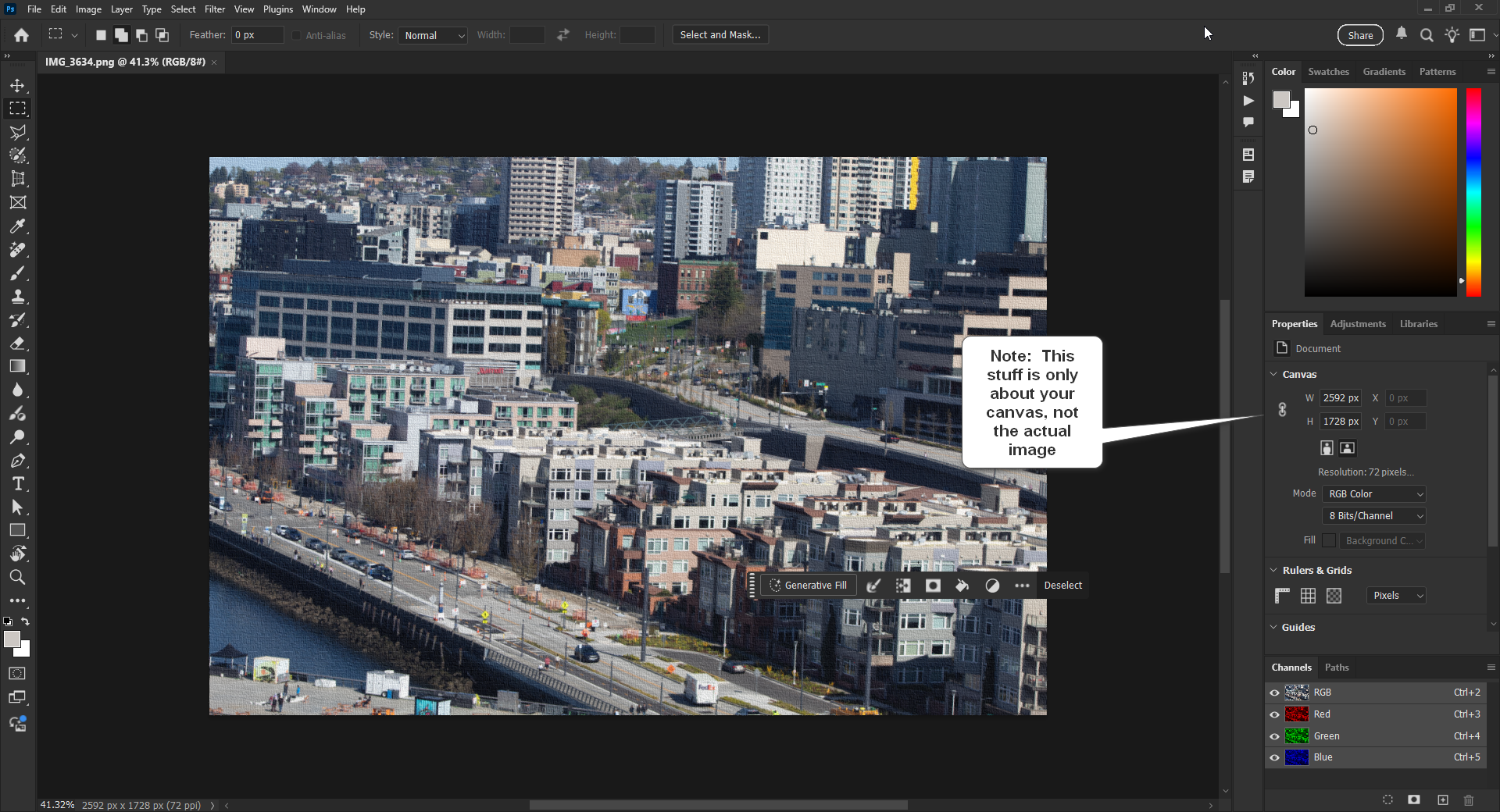Toggle visibility of the Green channel
Image resolution: width=1500 pixels, height=812 pixels.
pyautogui.click(x=1275, y=735)
